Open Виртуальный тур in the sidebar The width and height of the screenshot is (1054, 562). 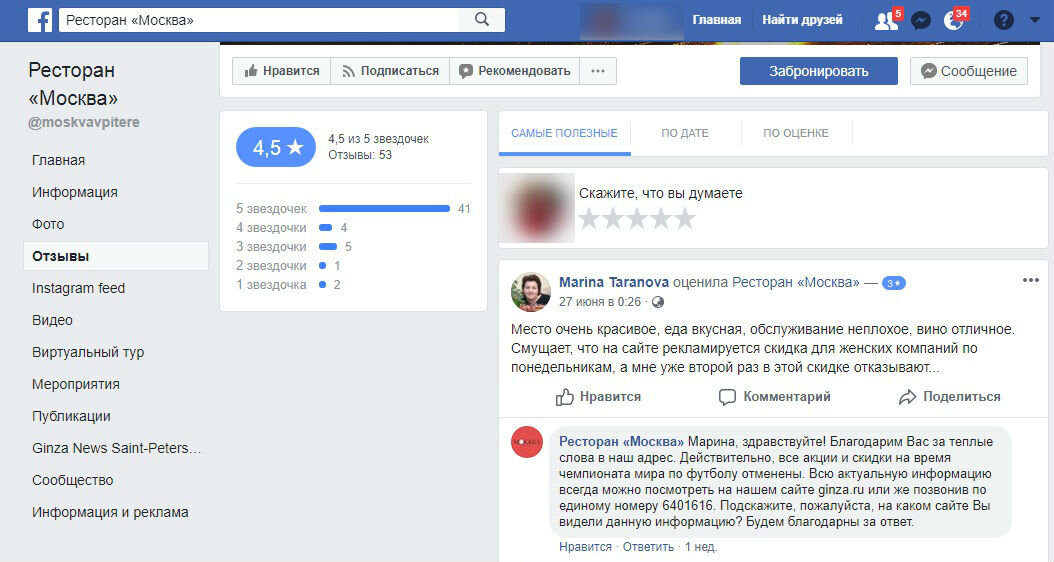coord(88,352)
